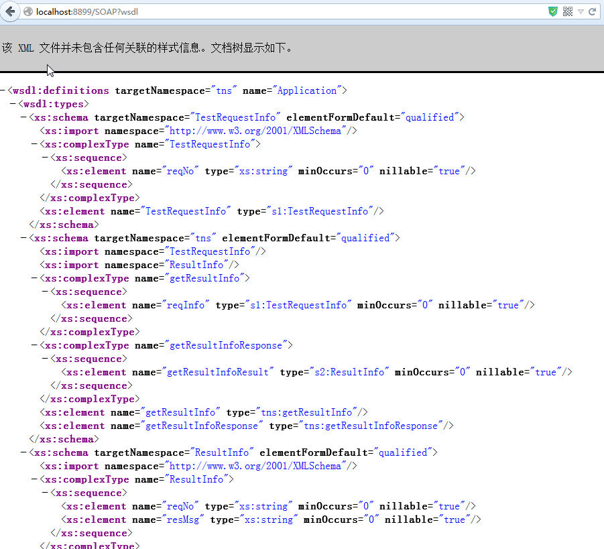
Task: Collapse xs:sequence under ResultInfo complexType
Action: point(45,493)
